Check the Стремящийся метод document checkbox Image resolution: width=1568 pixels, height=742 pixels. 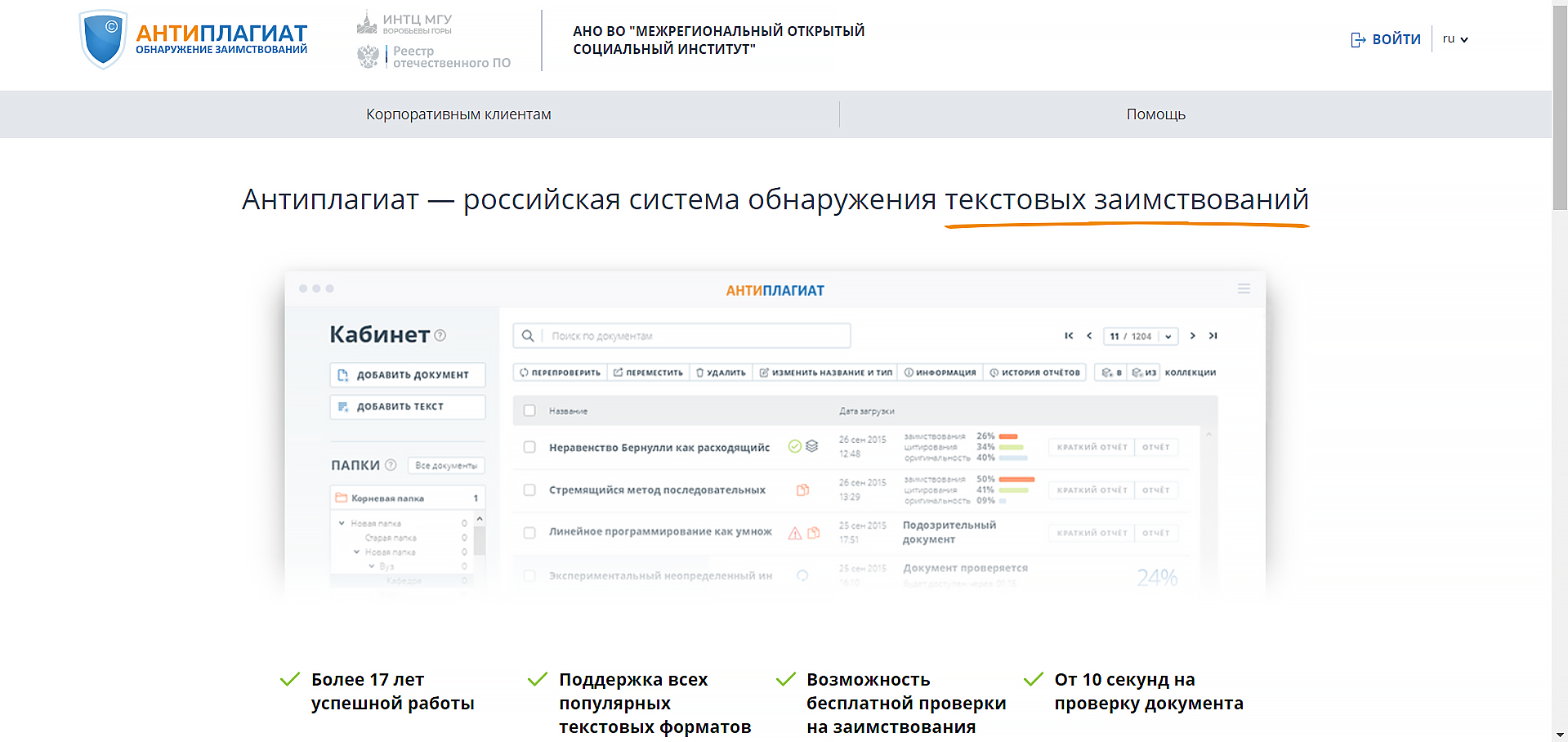[529, 490]
